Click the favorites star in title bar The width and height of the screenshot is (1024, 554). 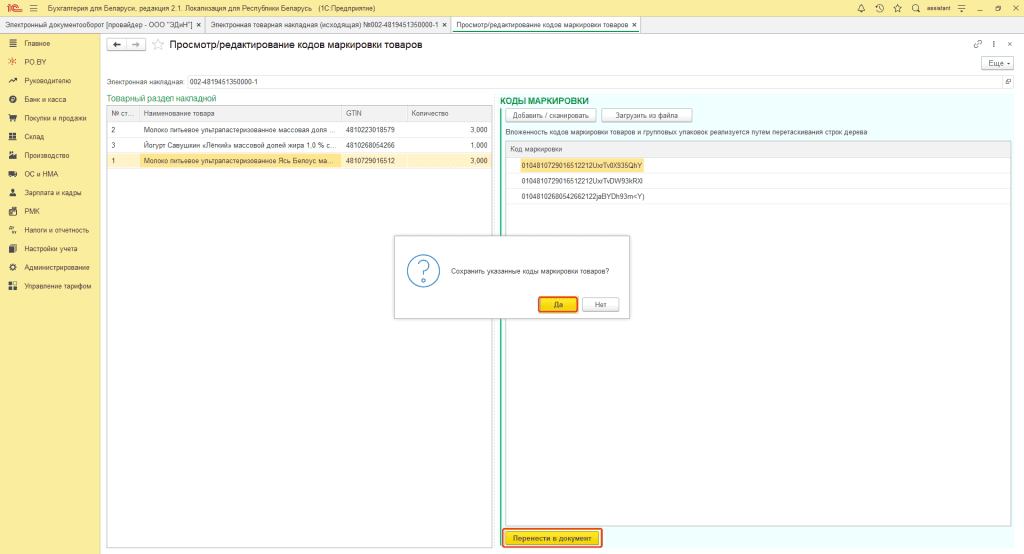[897, 8]
